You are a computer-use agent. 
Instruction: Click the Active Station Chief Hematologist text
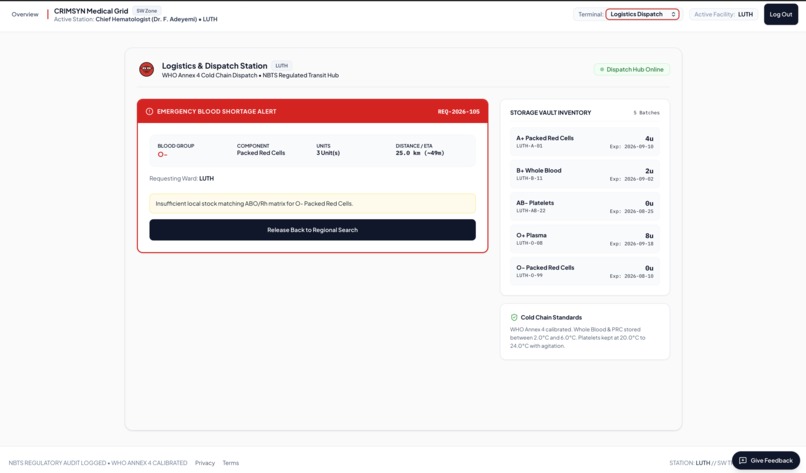[136, 19]
